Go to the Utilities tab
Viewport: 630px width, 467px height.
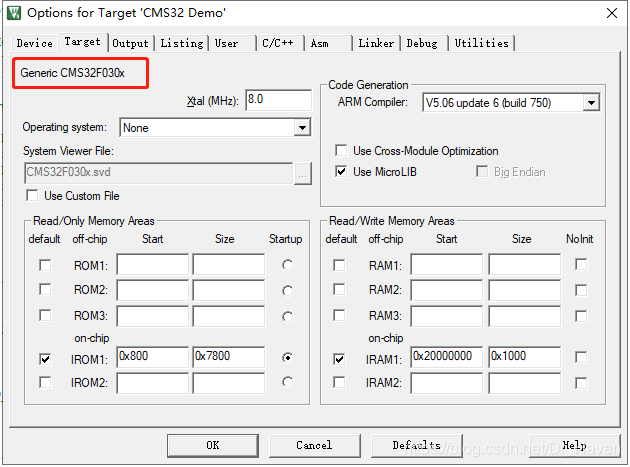coord(481,43)
